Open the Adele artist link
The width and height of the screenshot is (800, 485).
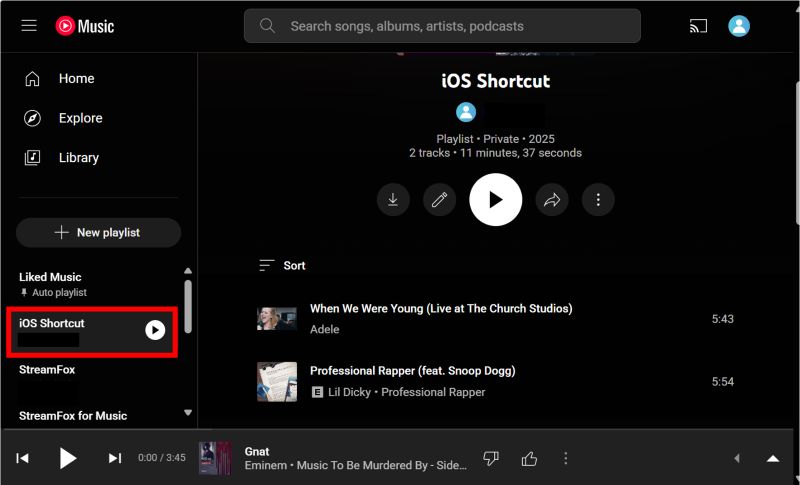325,329
